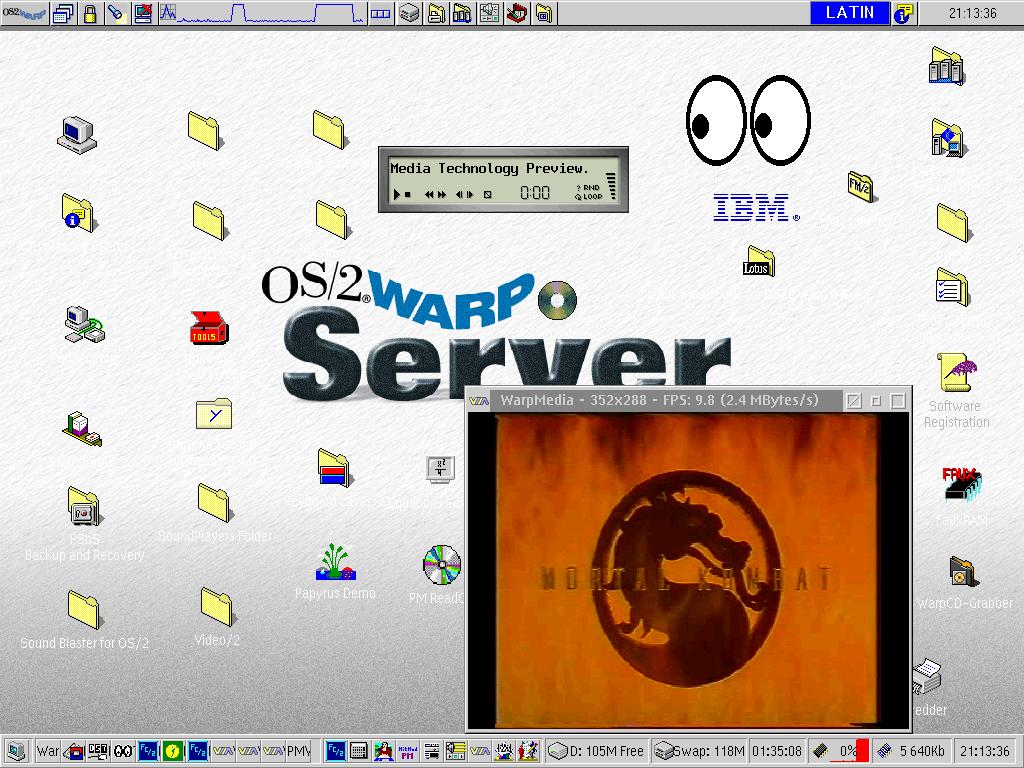
Task: Toggle RND random mode in the media player
Action: point(588,187)
